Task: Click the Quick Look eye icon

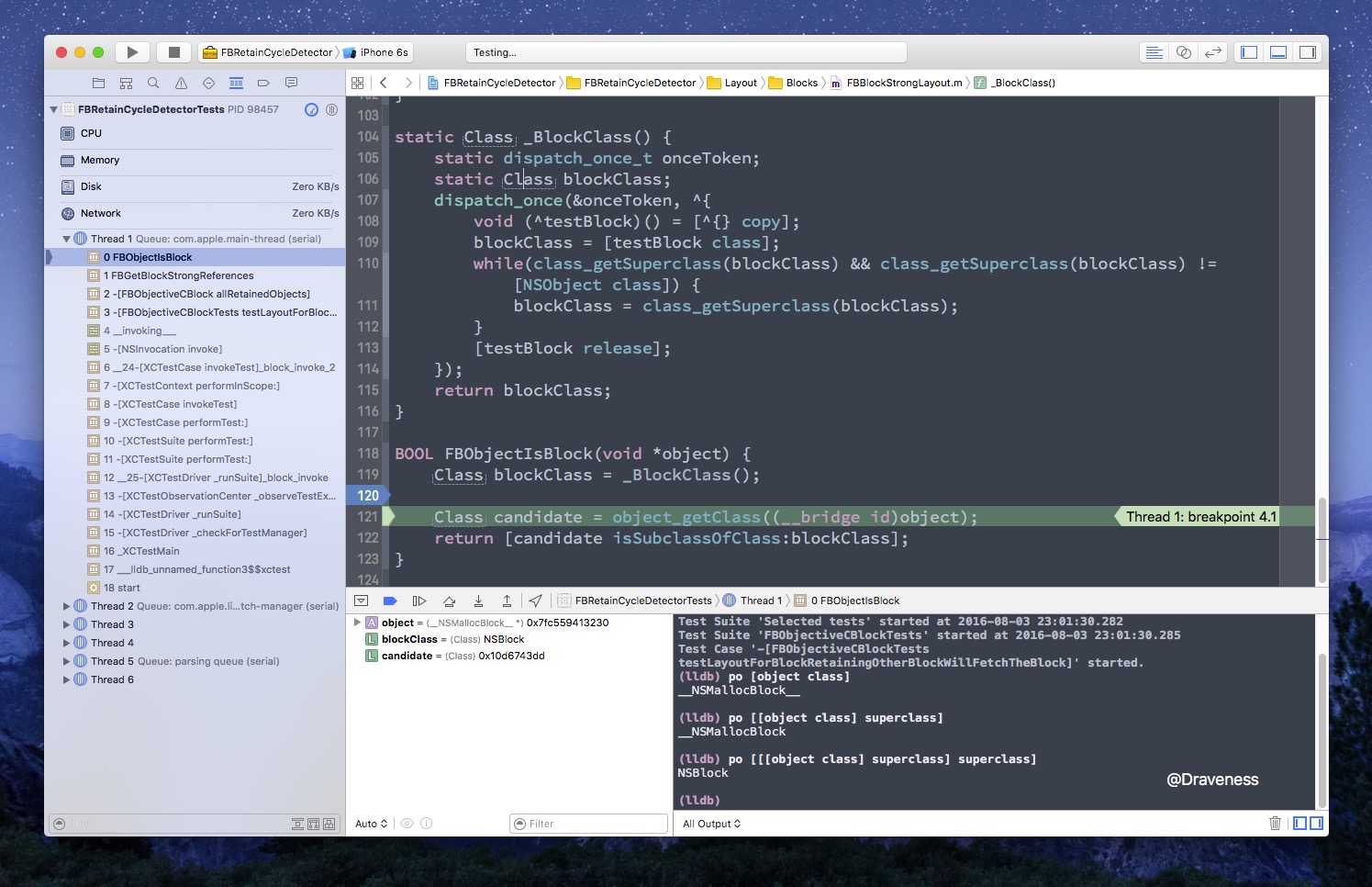Action: pyautogui.click(x=407, y=824)
